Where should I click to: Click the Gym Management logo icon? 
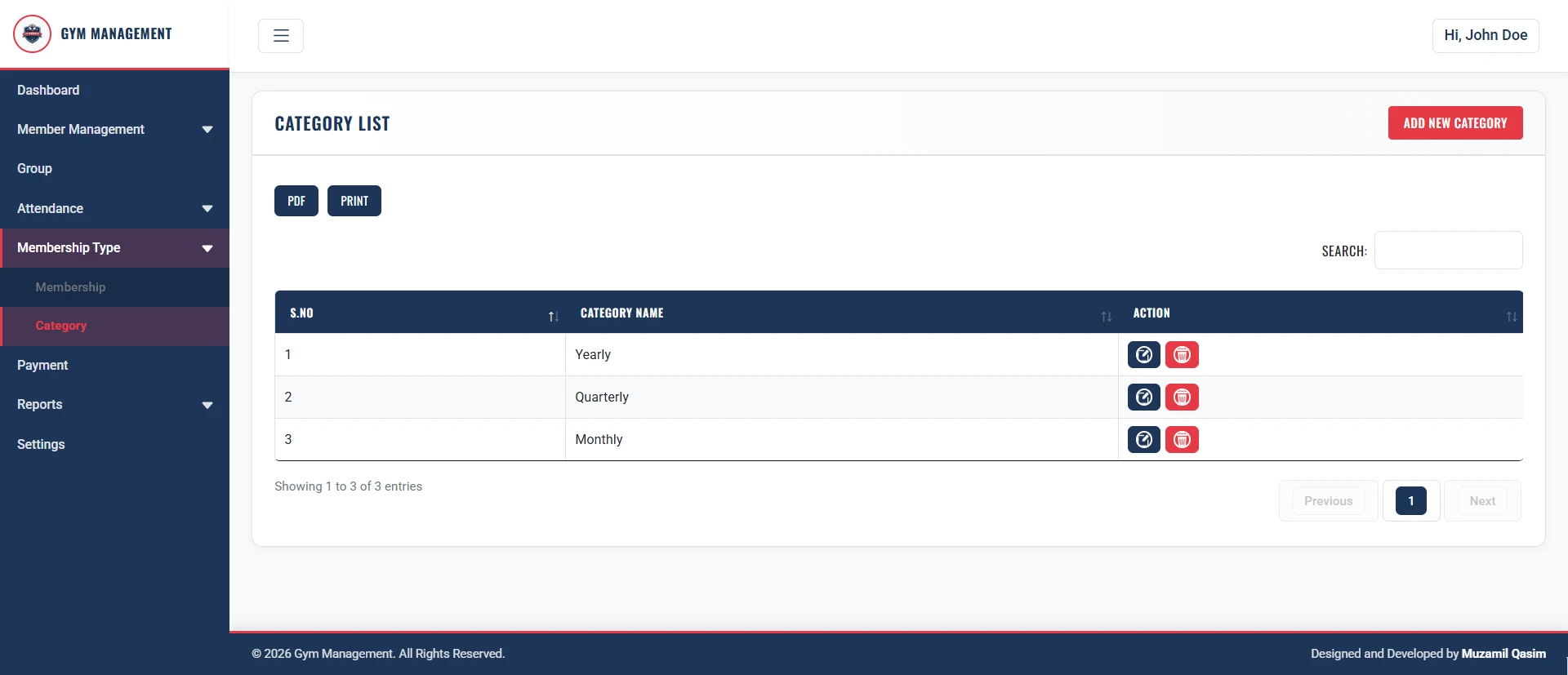point(32,34)
